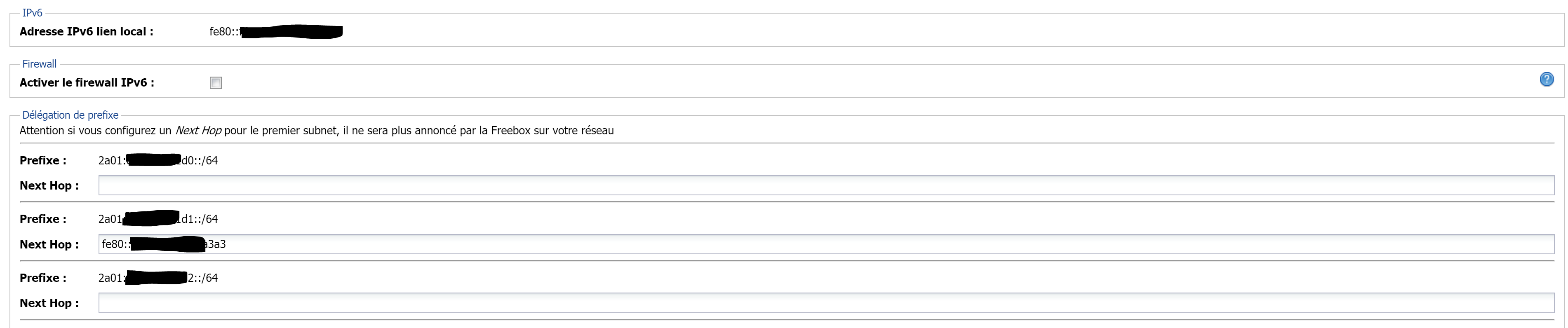This screenshot has width=1568, height=328.
Task: Focus the Next Hop field below the d0::/64 prefix
Action: pos(826,185)
